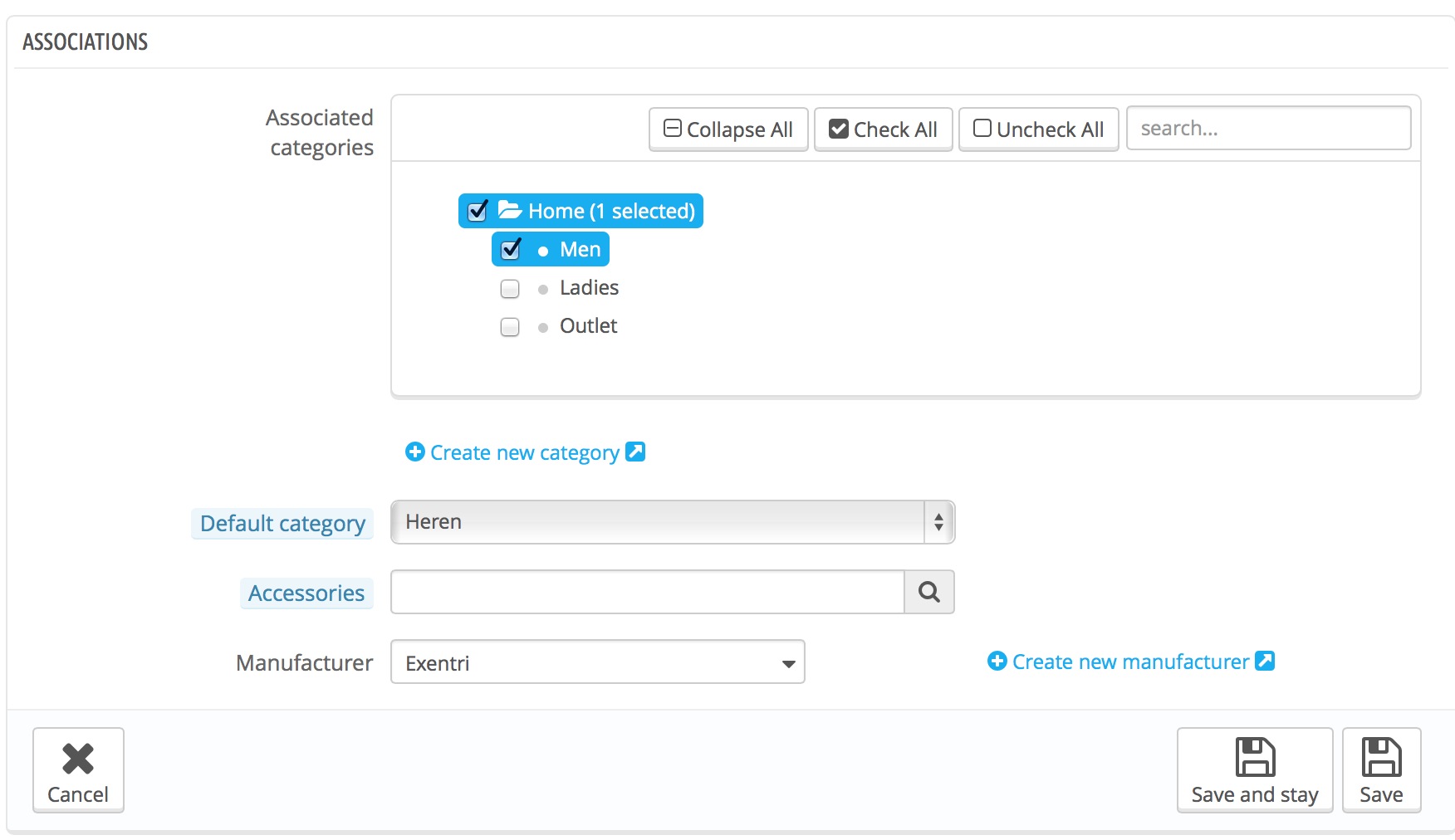The image size is (1455, 840).
Task: Click the Save and stay disk icon
Action: [x=1255, y=757]
